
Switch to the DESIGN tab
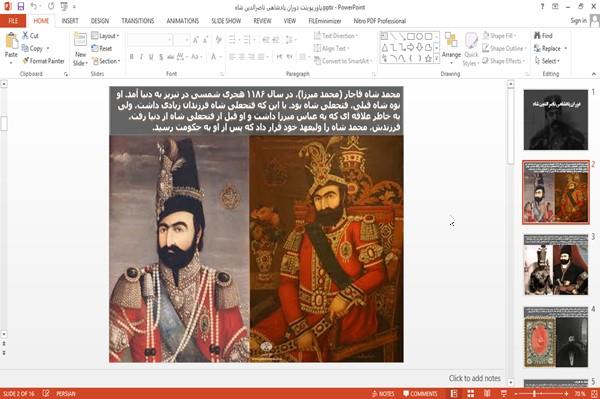coord(100,21)
